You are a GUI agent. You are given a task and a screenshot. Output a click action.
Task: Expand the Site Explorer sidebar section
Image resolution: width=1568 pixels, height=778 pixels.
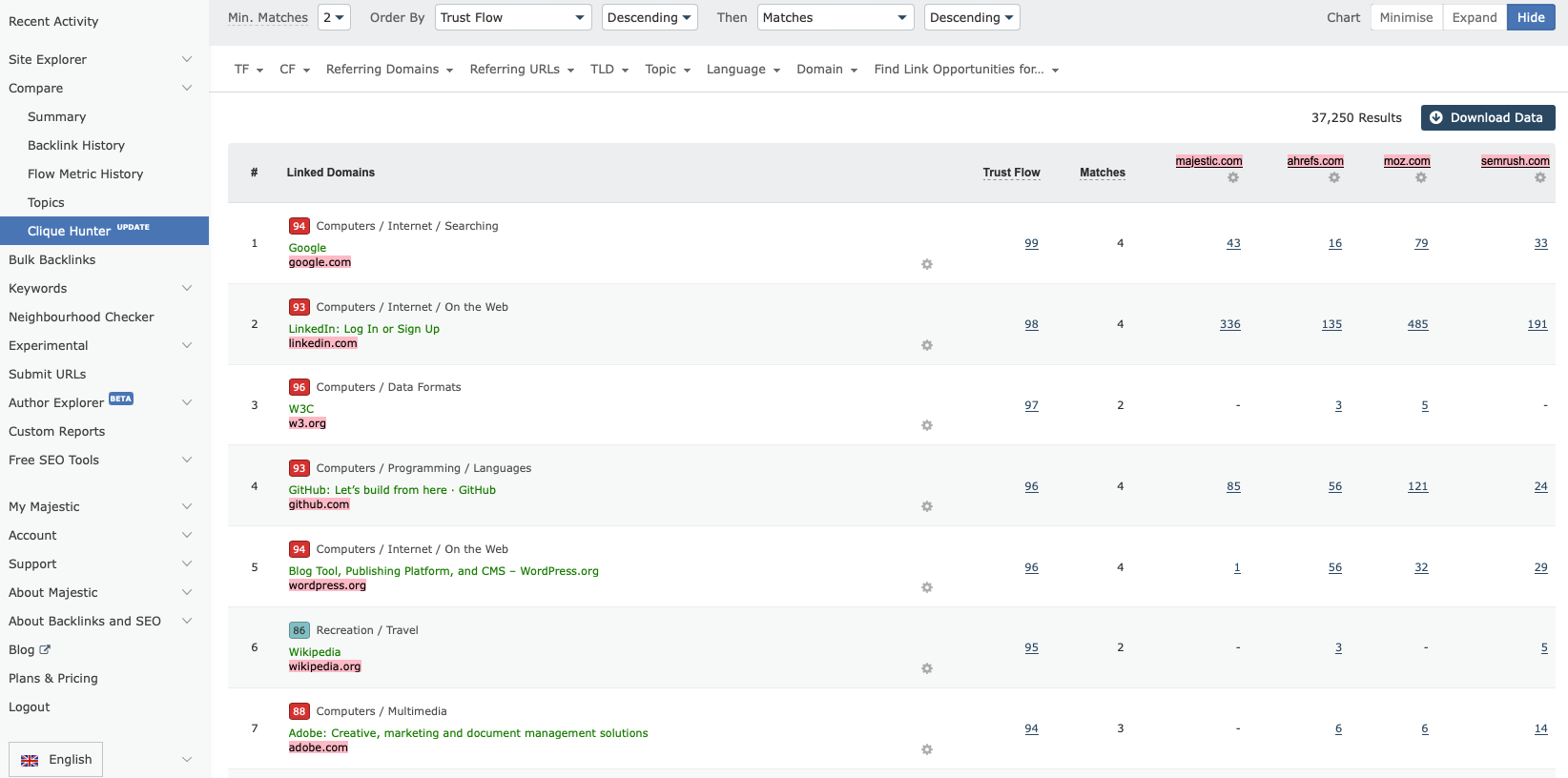100,59
